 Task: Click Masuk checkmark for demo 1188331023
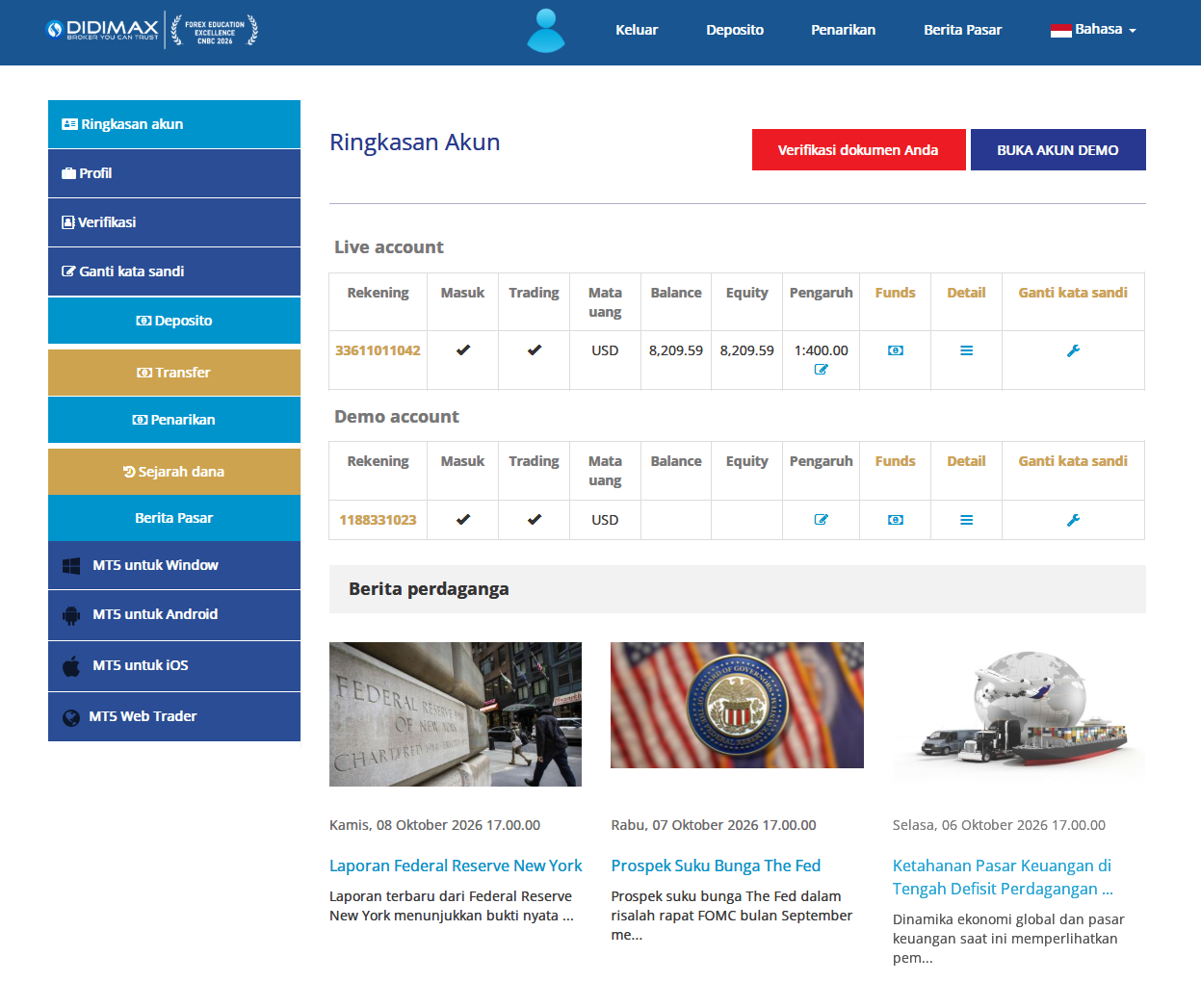click(463, 520)
